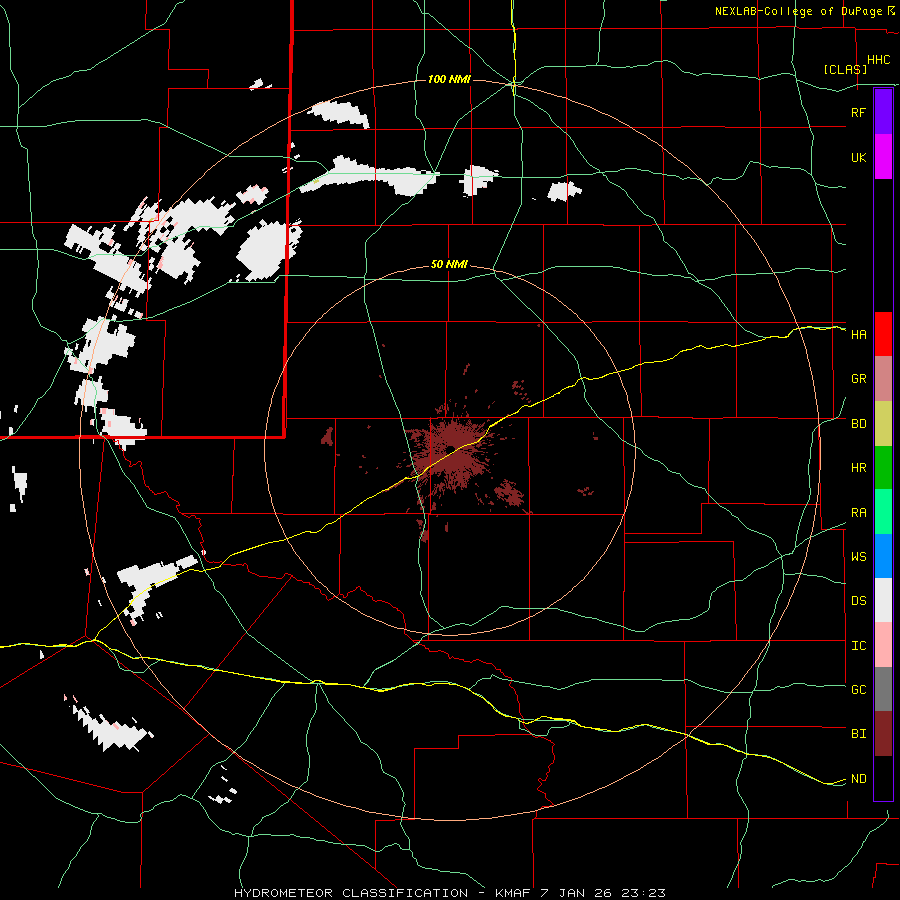Select the red HA legend swatch
This screenshot has width=900, height=900.
883,334
